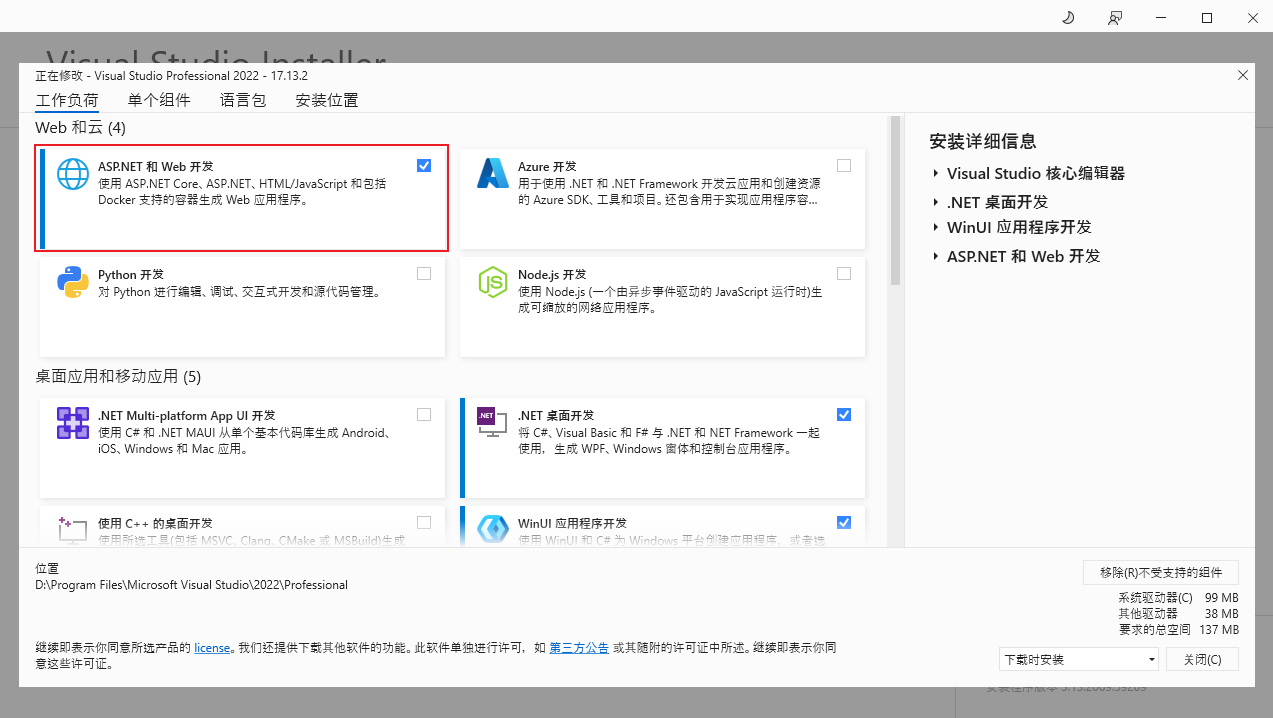Switch to the 单个组件 tab

pyautogui.click(x=158, y=100)
